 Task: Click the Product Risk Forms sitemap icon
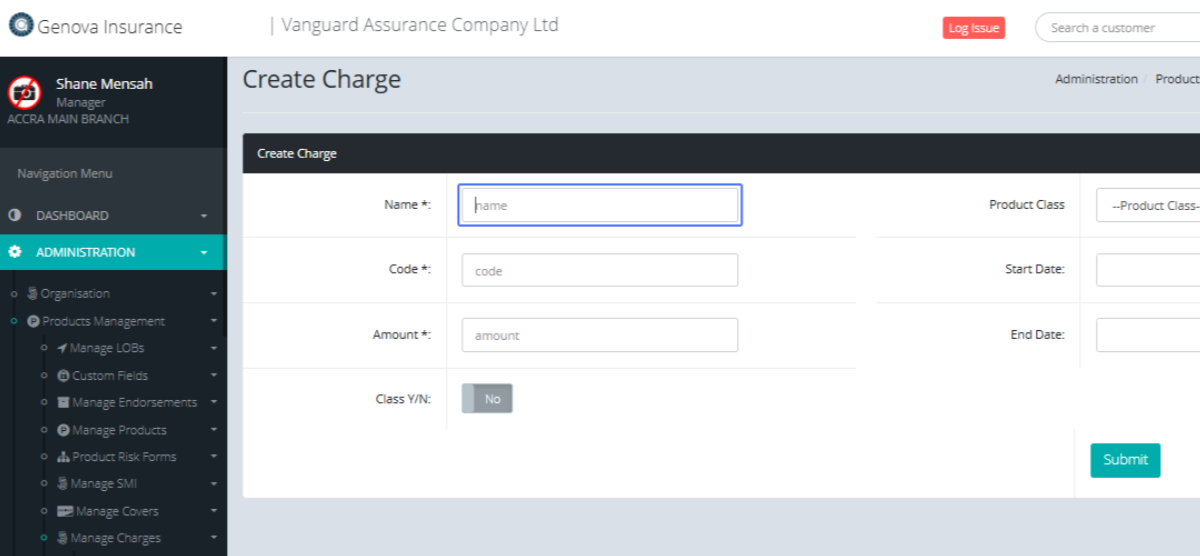63,457
